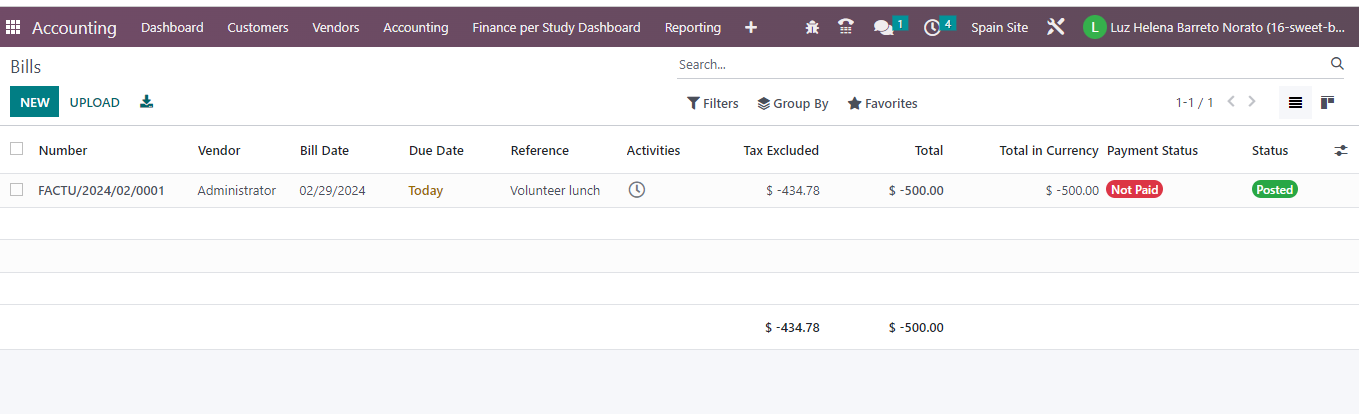Open the Favorites dropdown

882,103
